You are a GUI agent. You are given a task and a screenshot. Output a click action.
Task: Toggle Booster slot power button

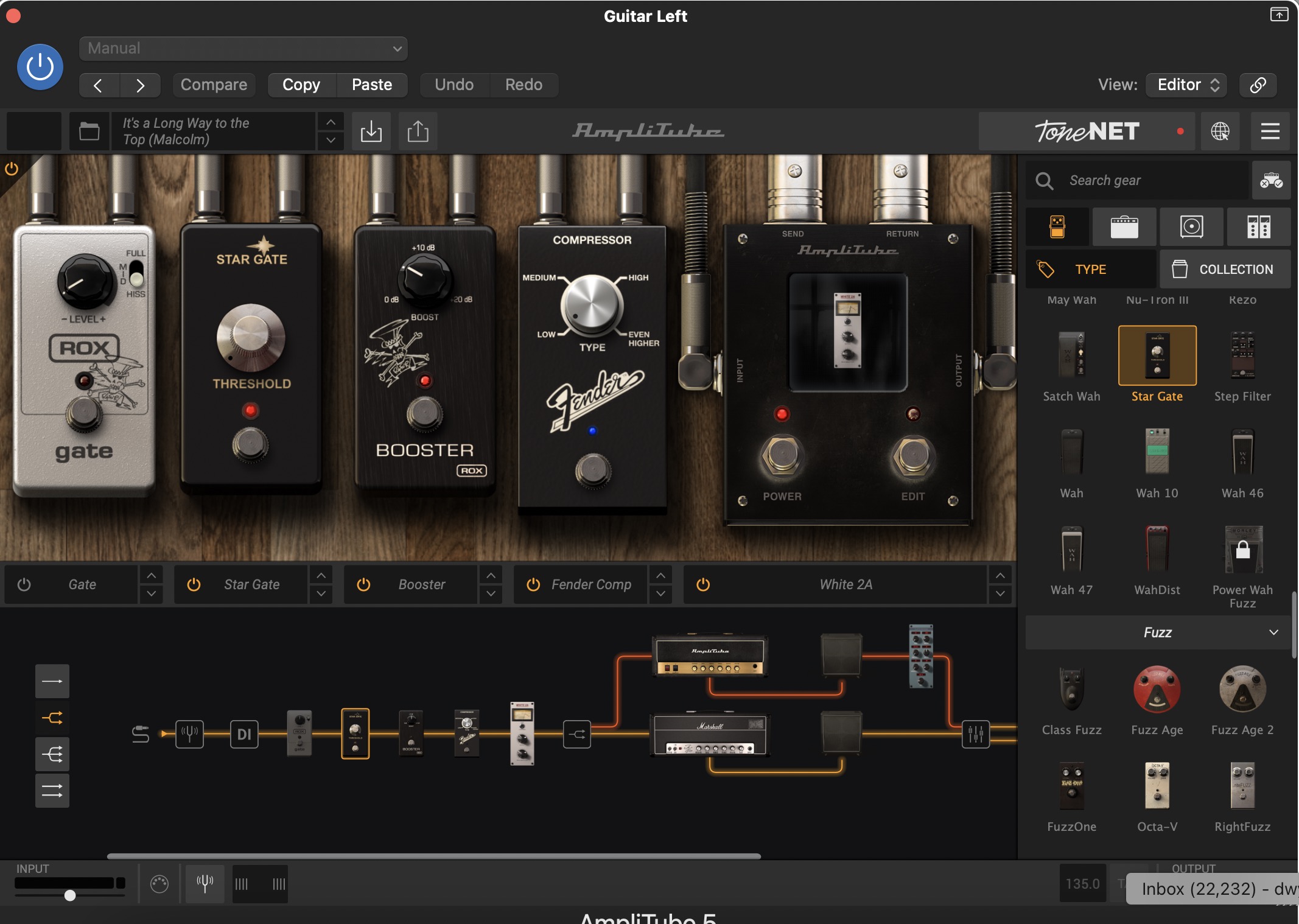click(x=363, y=584)
